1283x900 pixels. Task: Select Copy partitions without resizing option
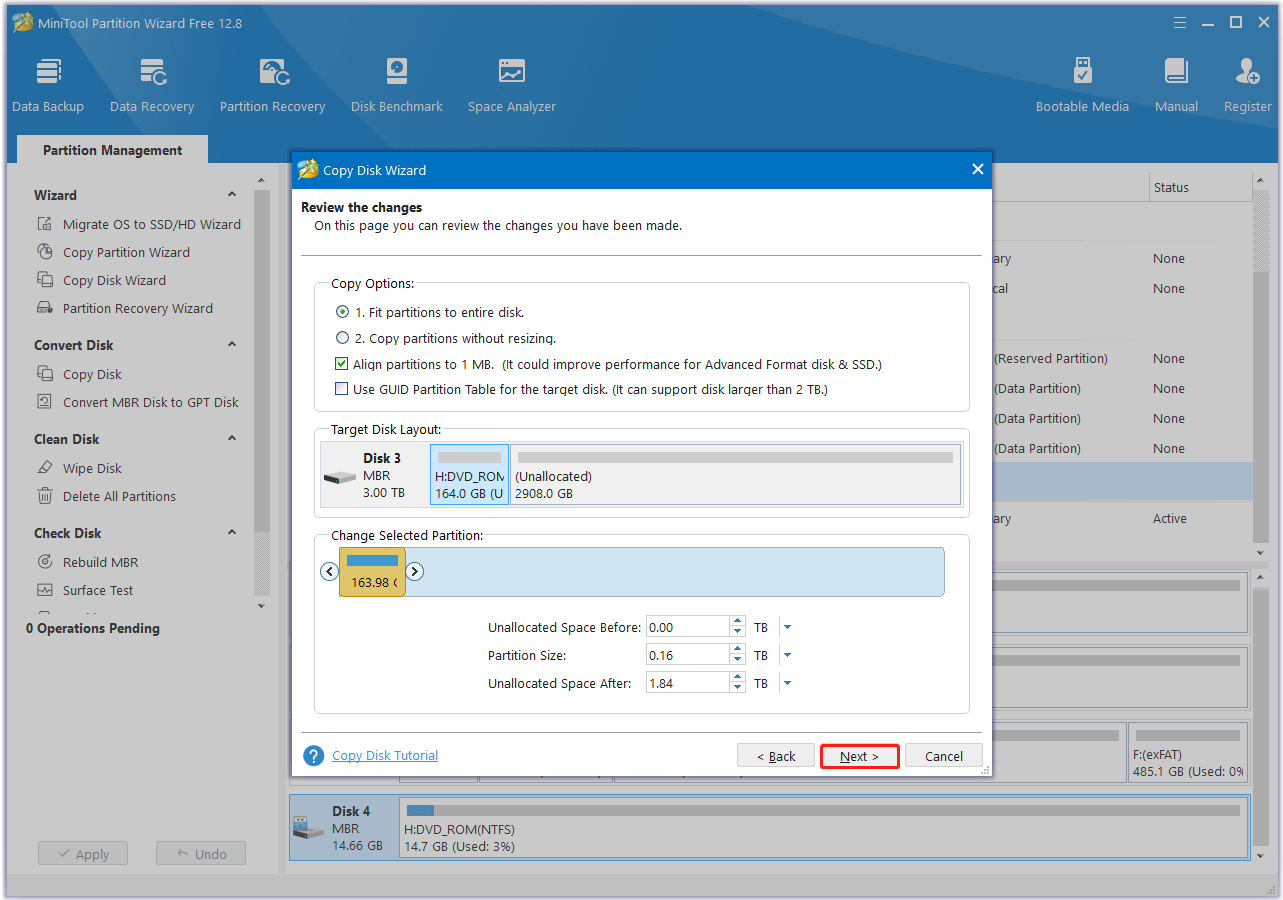pyautogui.click(x=343, y=338)
